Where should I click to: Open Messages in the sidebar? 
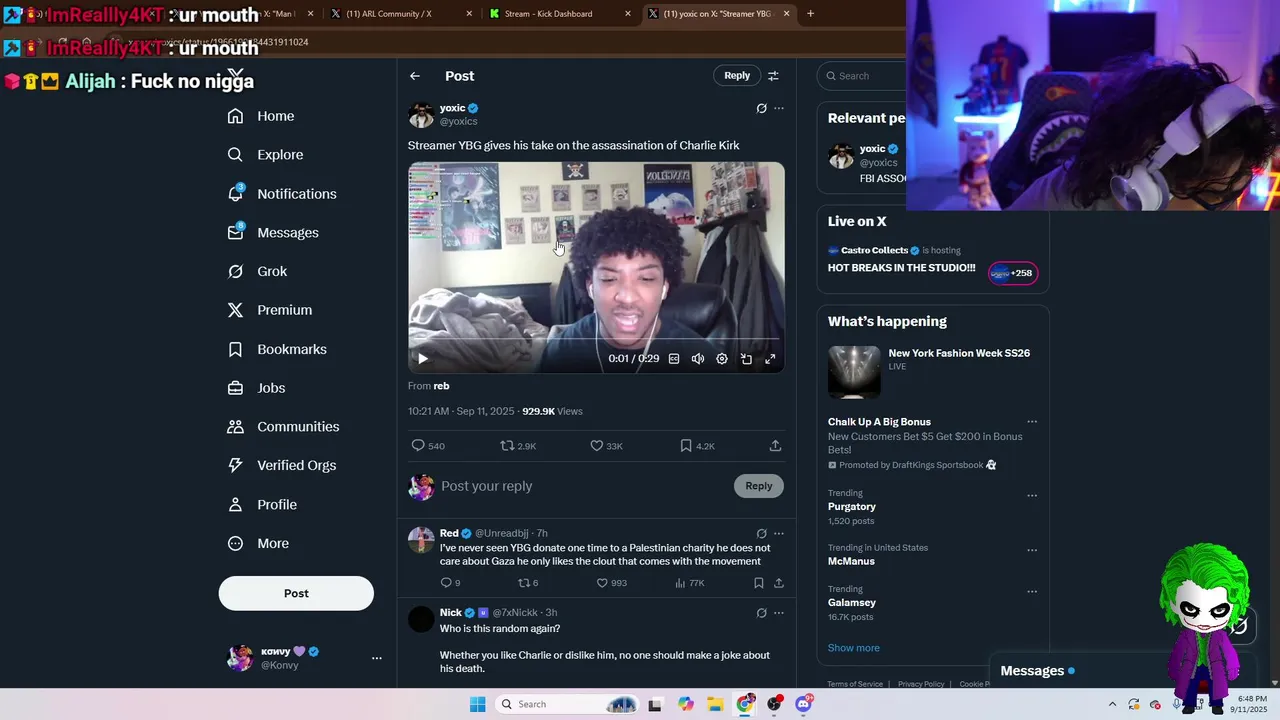(x=273, y=233)
